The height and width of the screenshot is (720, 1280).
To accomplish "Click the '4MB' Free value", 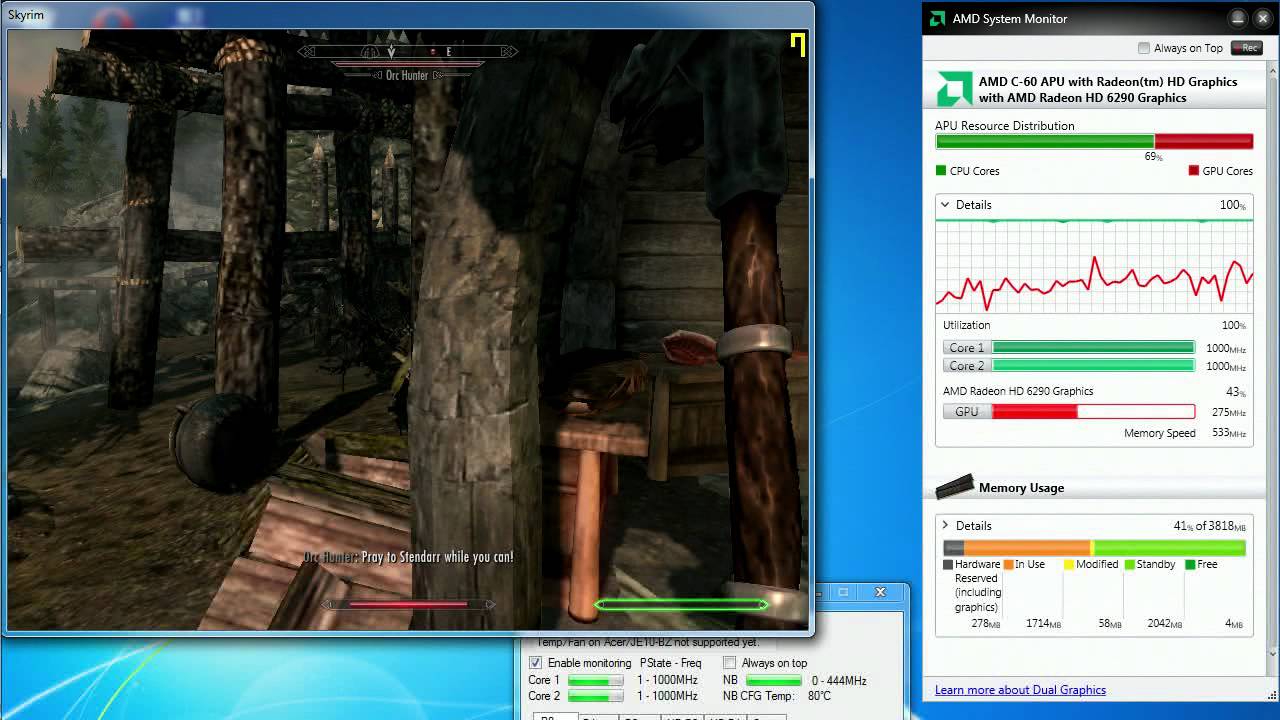I will [1235, 623].
